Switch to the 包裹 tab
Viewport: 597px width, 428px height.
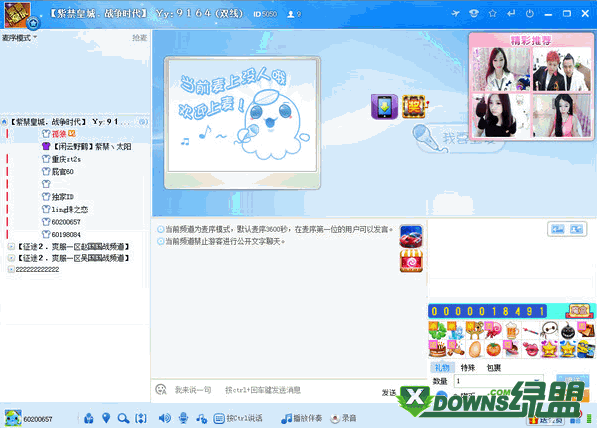coord(493,367)
